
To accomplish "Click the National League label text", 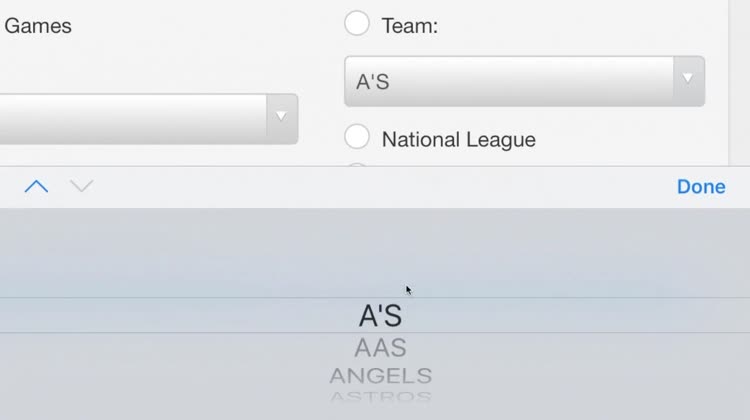I will (x=458, y=140).
